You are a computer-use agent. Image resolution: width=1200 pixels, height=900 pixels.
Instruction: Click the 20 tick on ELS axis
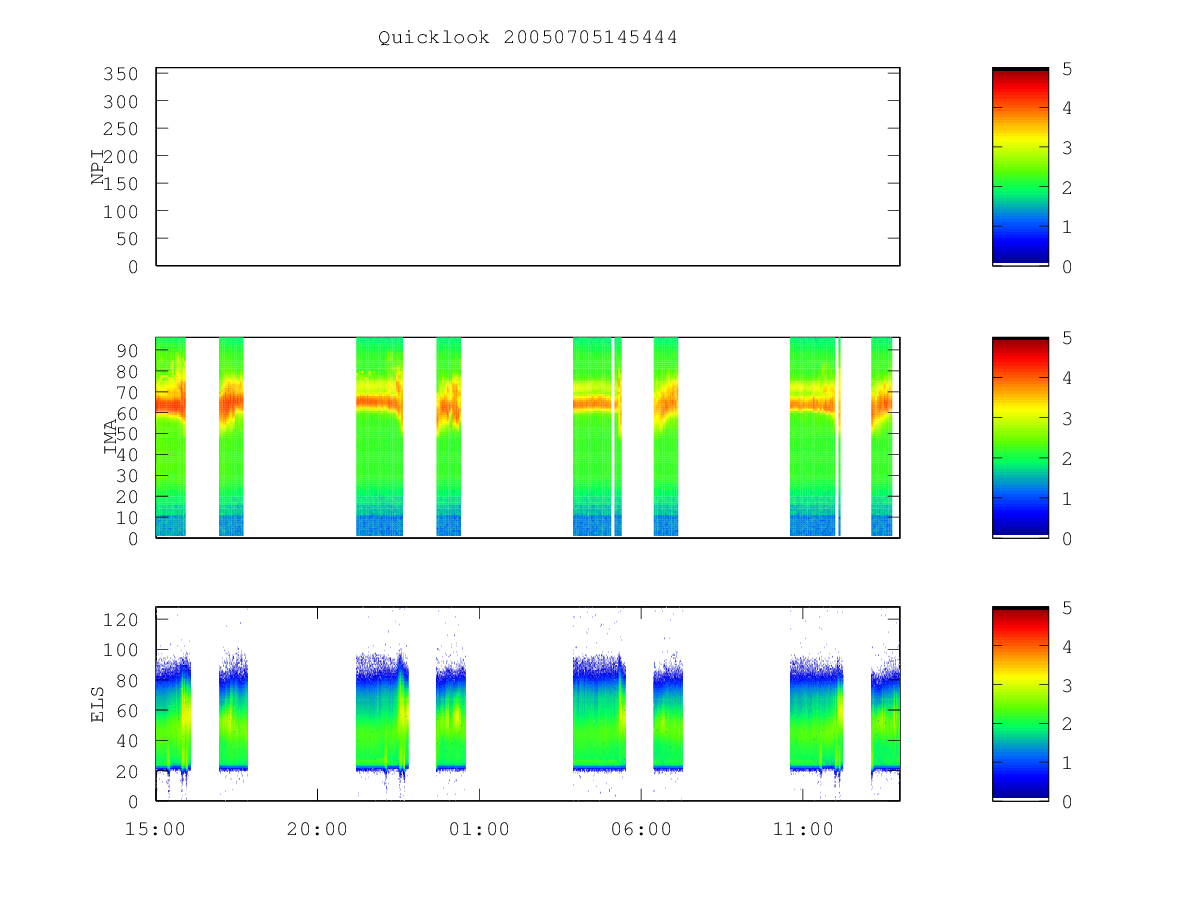(x=128, y=771)
